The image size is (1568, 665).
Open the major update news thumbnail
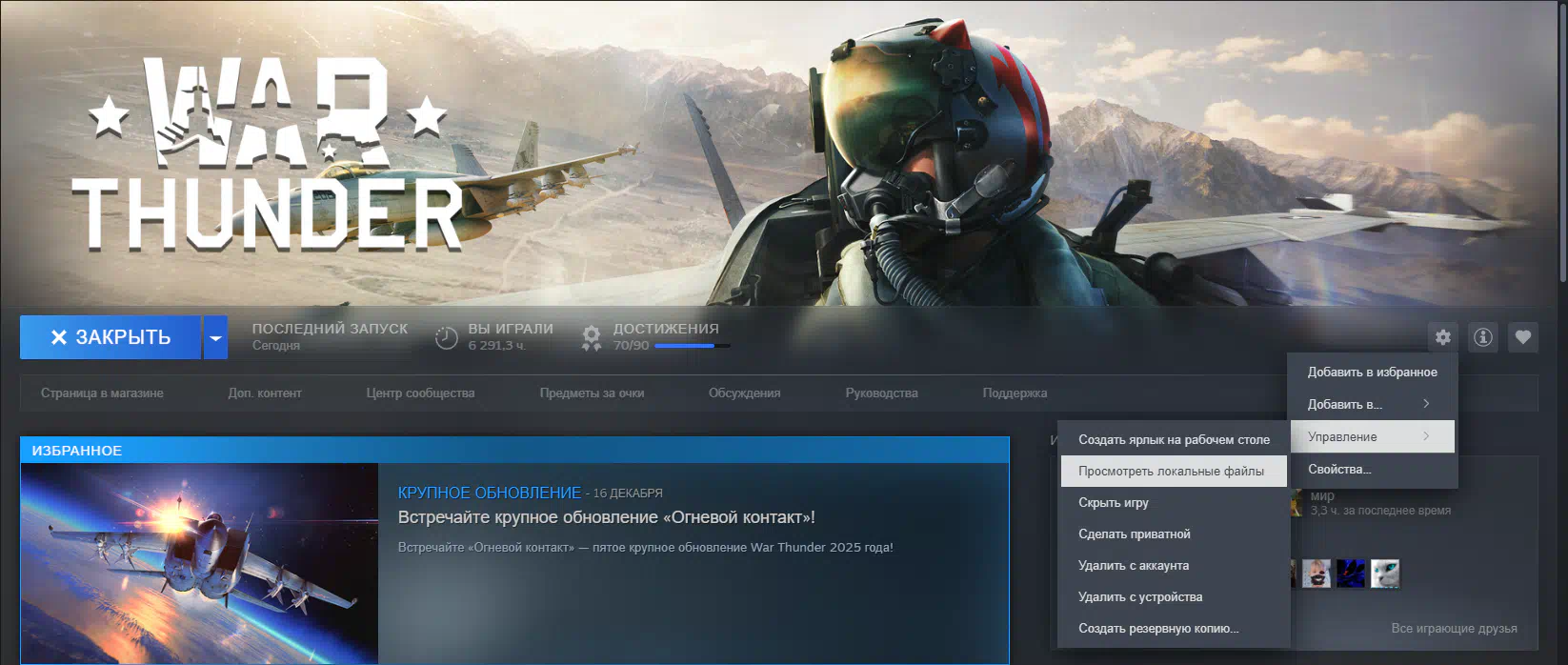[199, 562]
